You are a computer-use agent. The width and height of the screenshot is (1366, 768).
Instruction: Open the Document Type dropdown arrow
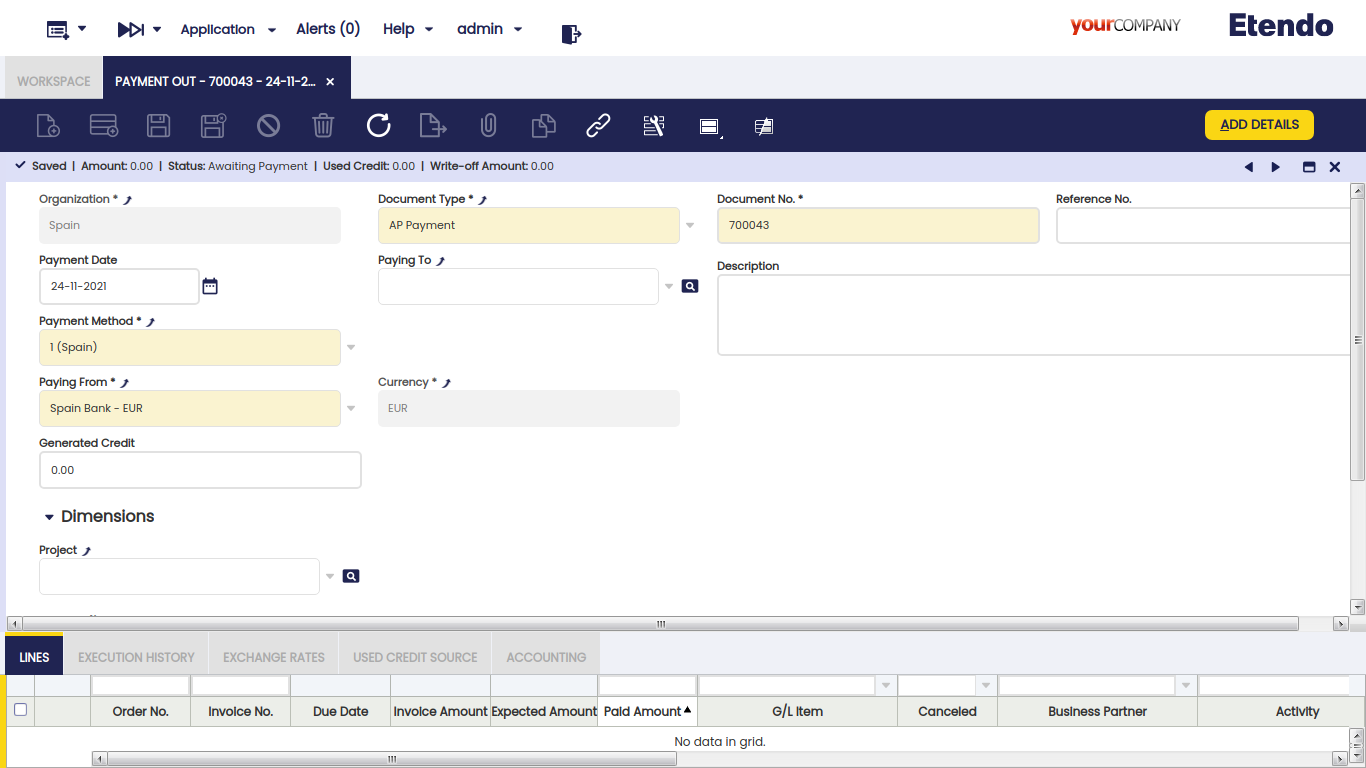point(690,226)
